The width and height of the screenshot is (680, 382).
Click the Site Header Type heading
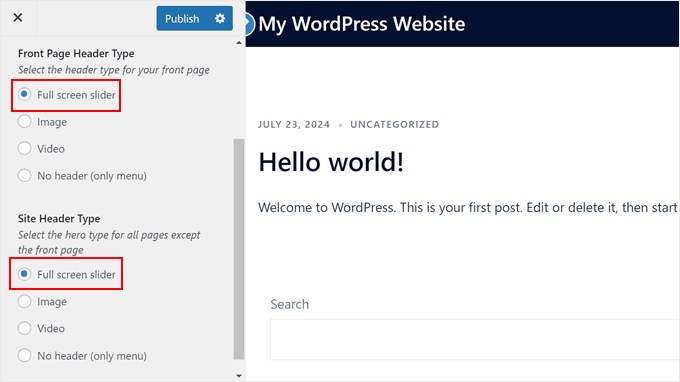click(x=59, y=219)
